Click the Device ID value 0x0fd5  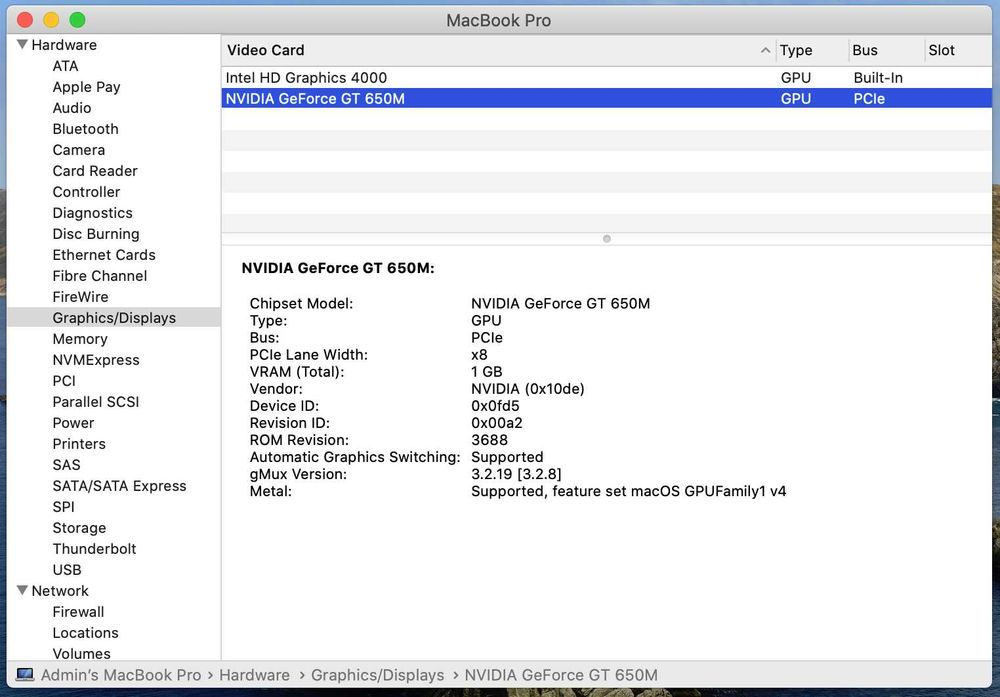(496, 406)
